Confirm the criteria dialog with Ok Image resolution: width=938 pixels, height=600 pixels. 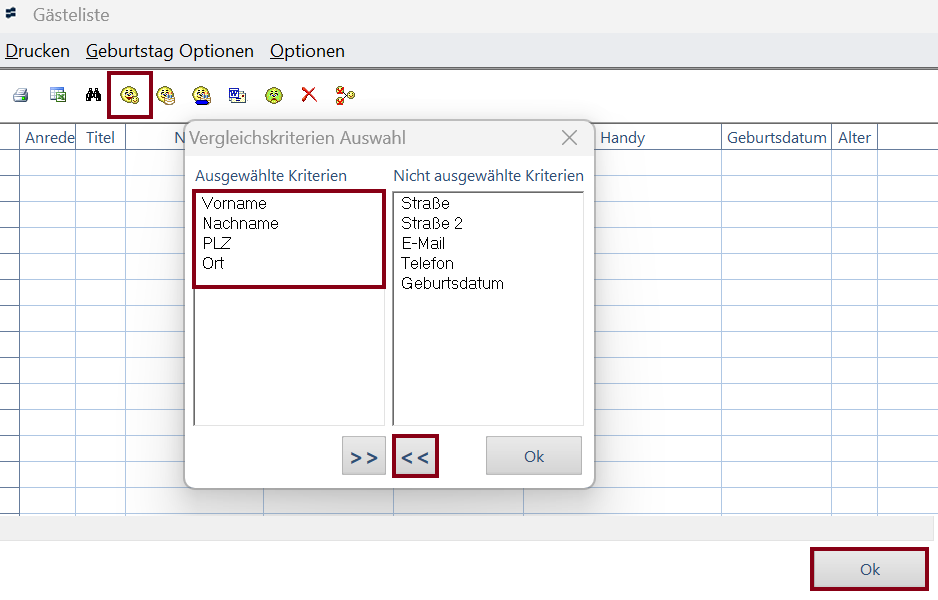533,456
